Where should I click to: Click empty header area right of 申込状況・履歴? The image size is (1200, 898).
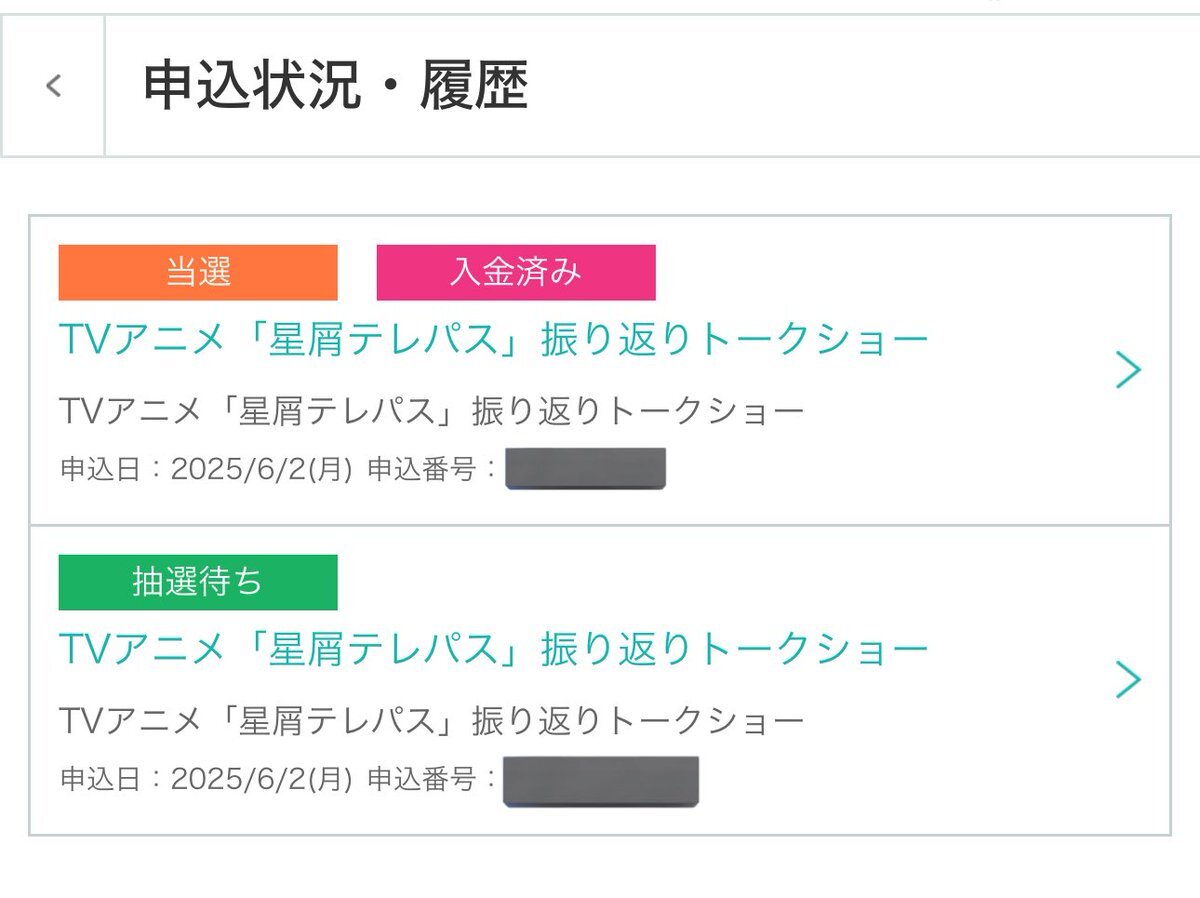[x=860, y=86]
